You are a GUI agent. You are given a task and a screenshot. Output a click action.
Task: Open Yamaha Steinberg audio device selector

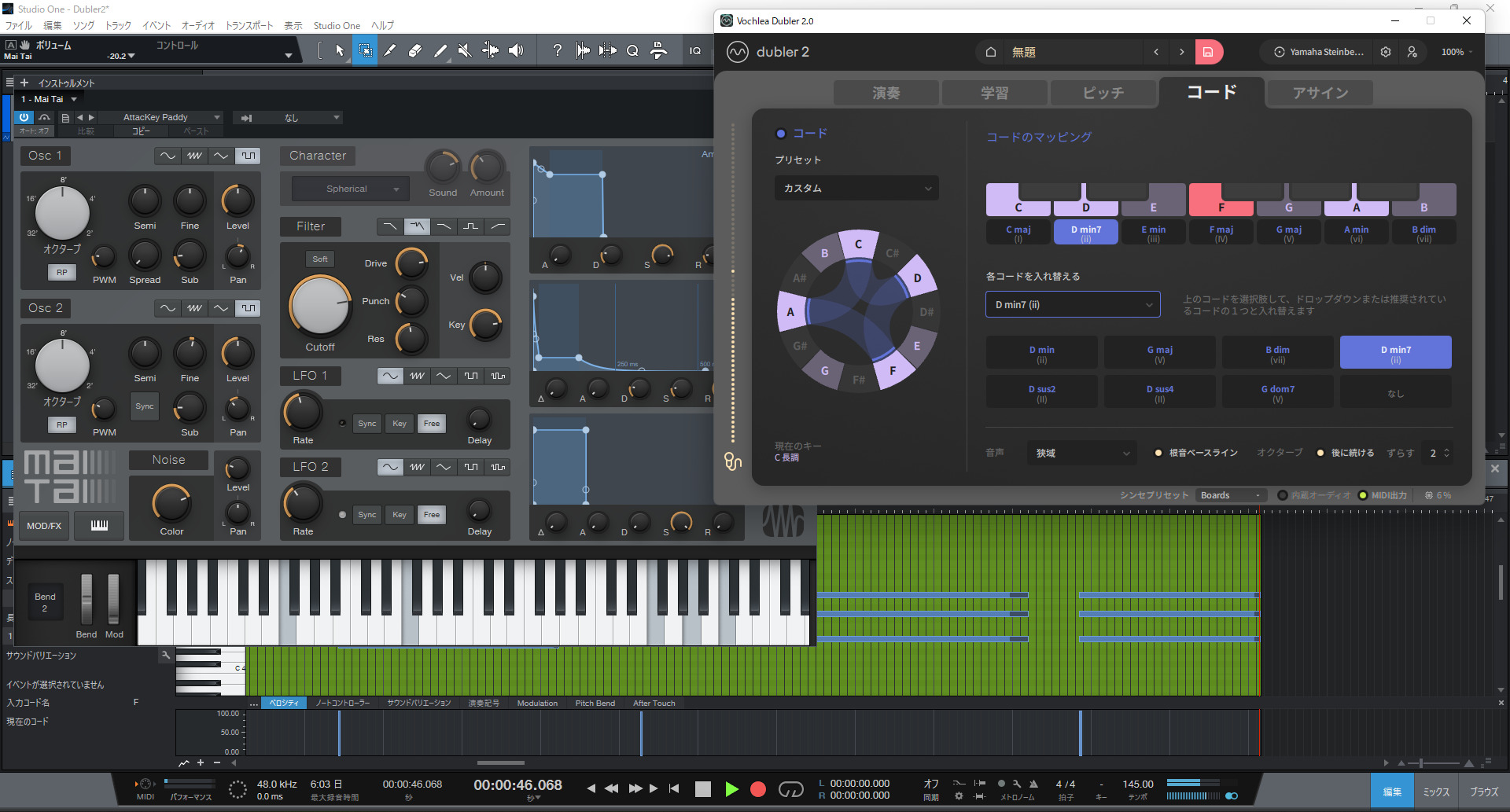[1319, 52]
